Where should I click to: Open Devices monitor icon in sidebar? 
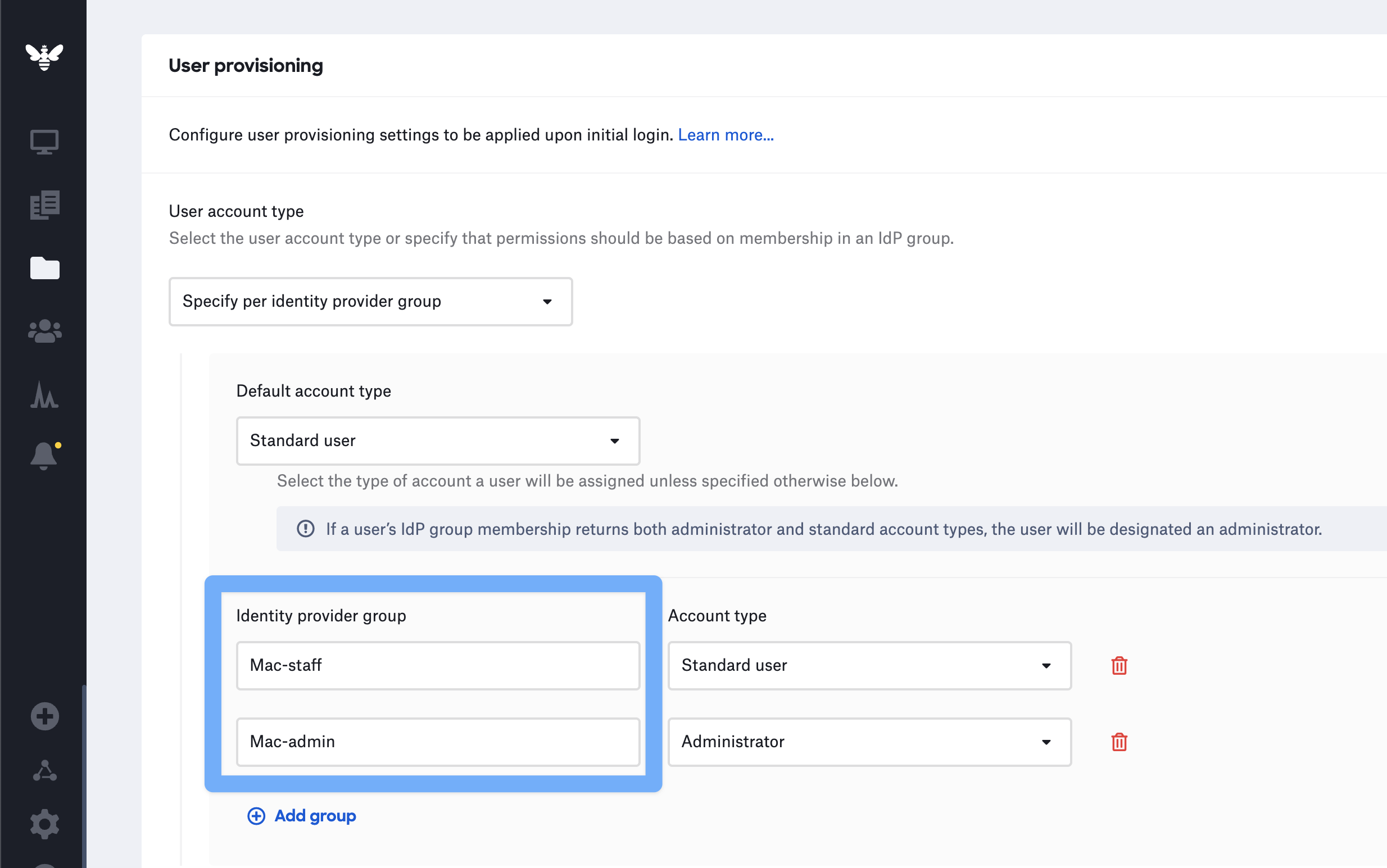pyautogui.click(x=44, y=142)
